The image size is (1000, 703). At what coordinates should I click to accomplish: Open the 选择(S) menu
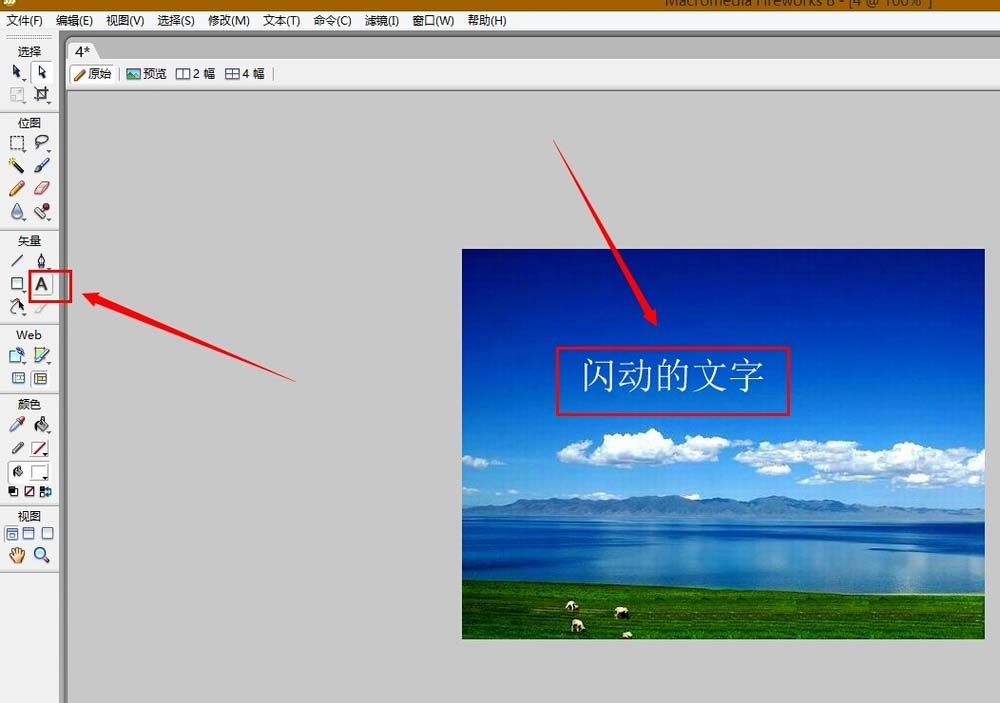point(176,20)
